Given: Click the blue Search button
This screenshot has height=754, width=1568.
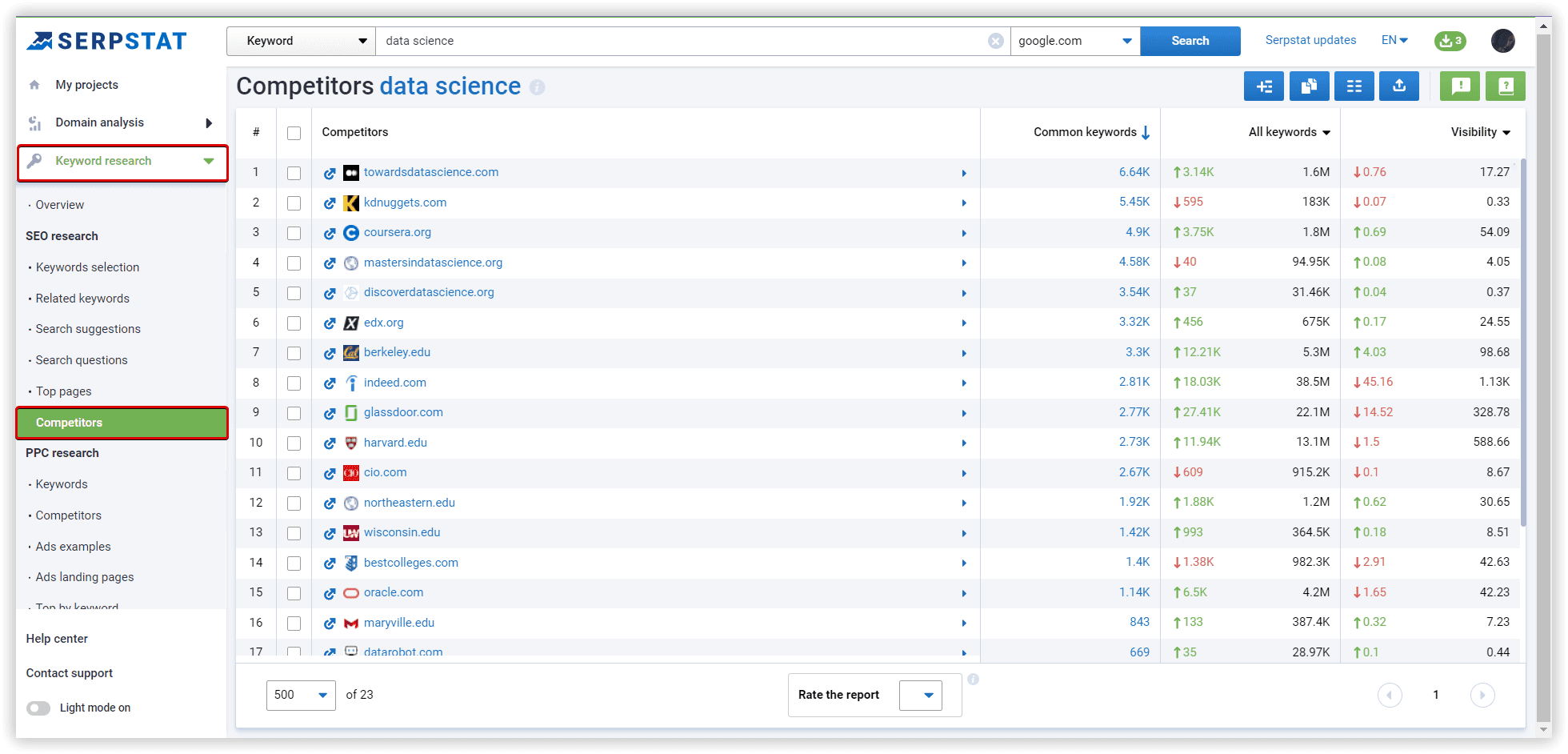Looking at the screenshot, I should click(1190, 41).
